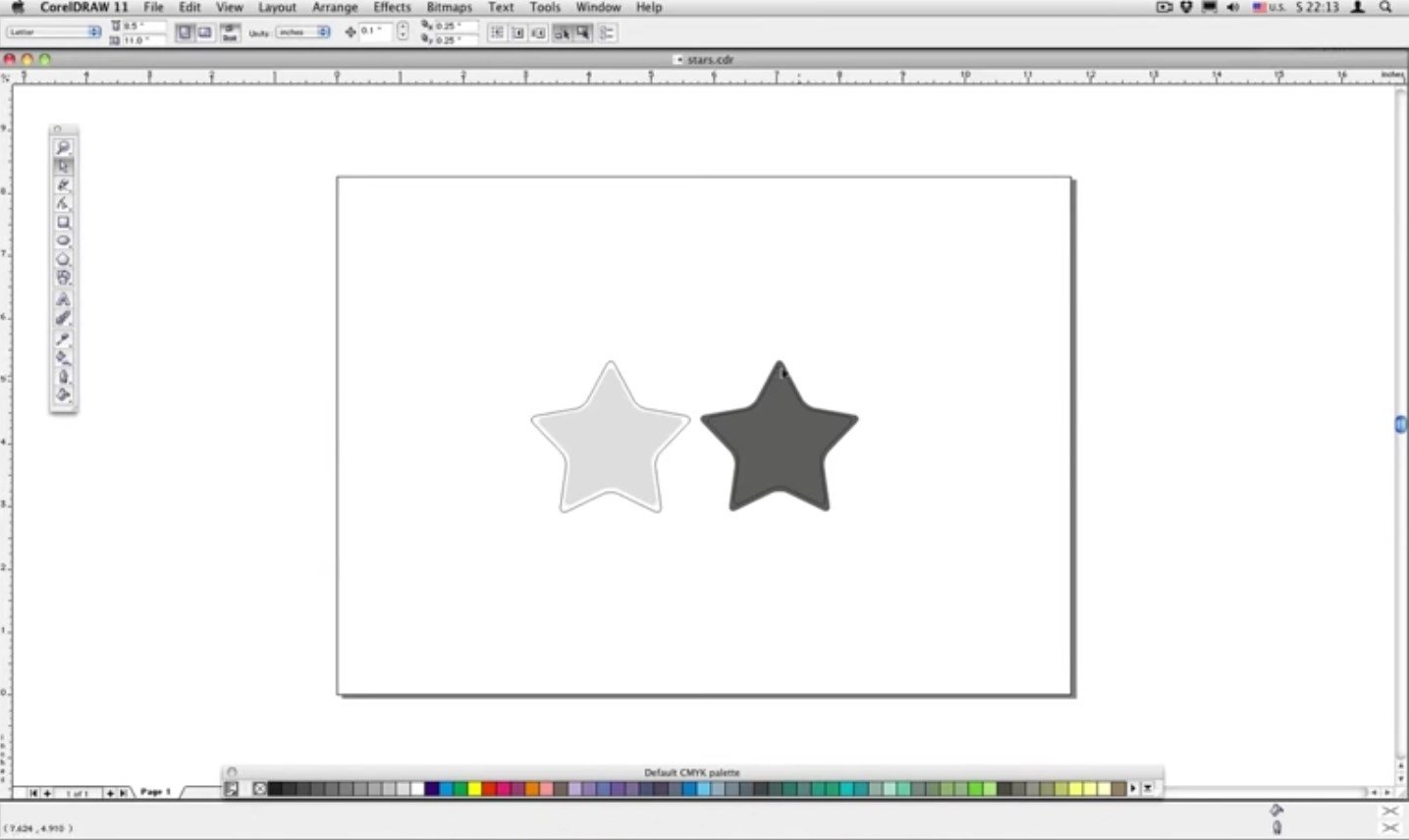Screen dimensions: 1409x840
Task: Select the Ellipse tool in the toolbox
Action: click(63, 241)
